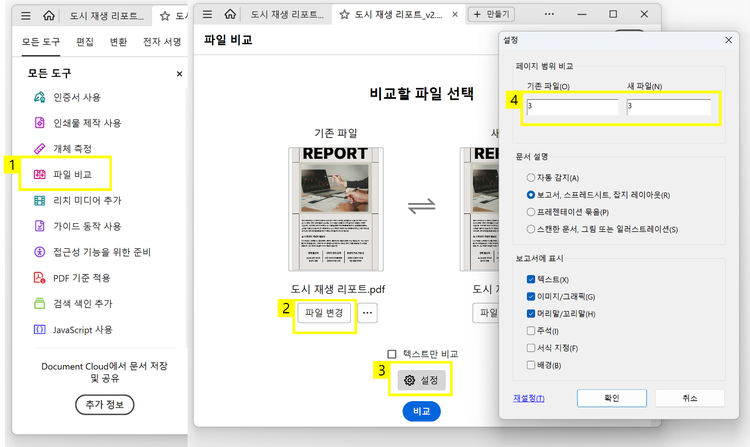
Task: Select first 도시 재생 리포트 tab in compare window
Action: point(287,15)
